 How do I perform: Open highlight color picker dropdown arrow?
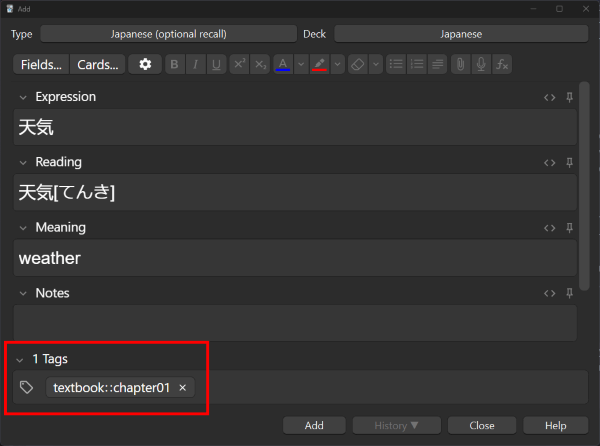point(338,64)
